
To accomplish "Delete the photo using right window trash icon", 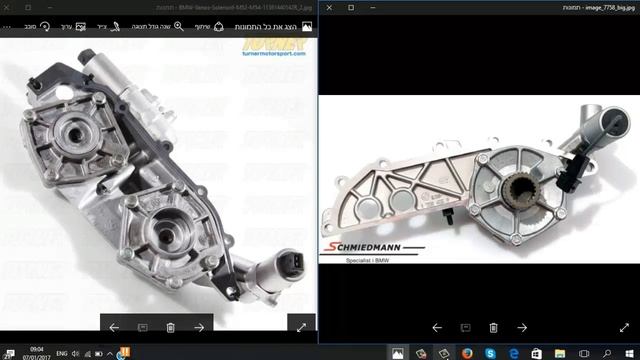I will coord(493,327).
